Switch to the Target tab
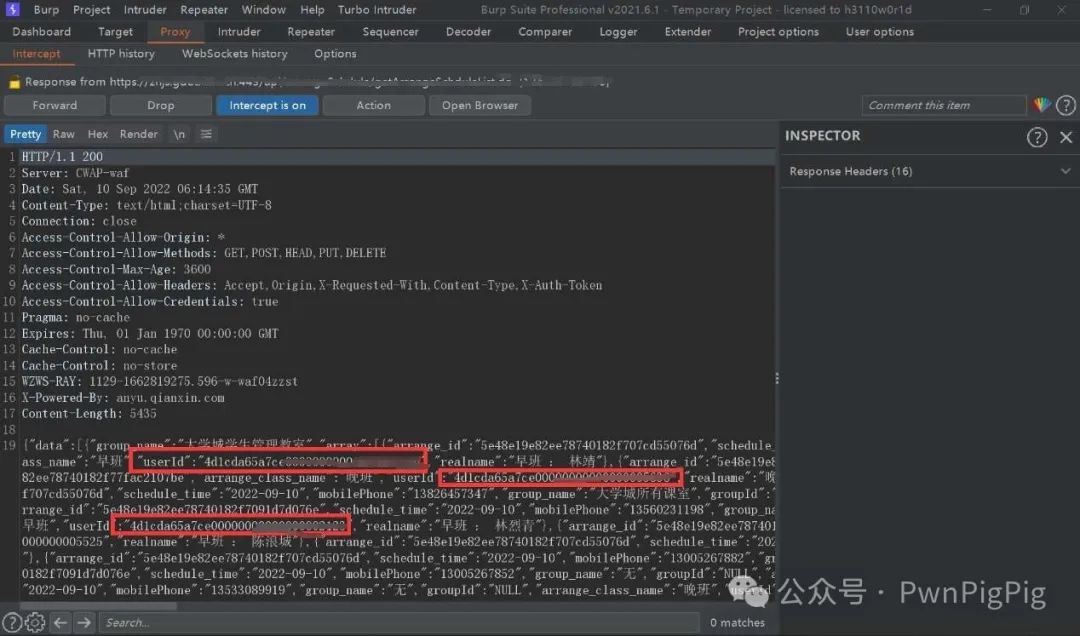 point(115,32)
